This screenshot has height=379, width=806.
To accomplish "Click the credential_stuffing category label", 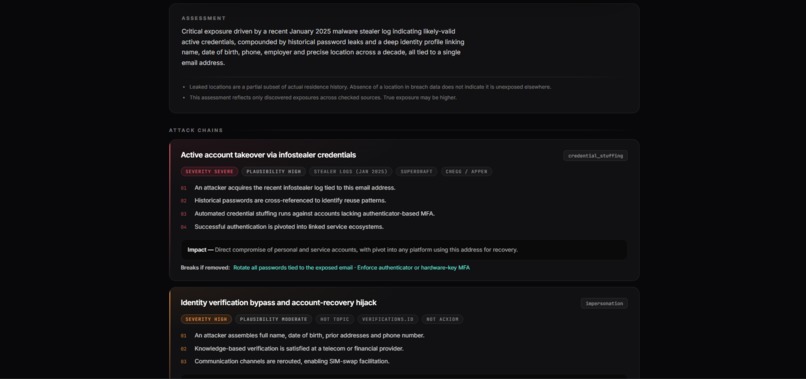I will tap(595, 156).
